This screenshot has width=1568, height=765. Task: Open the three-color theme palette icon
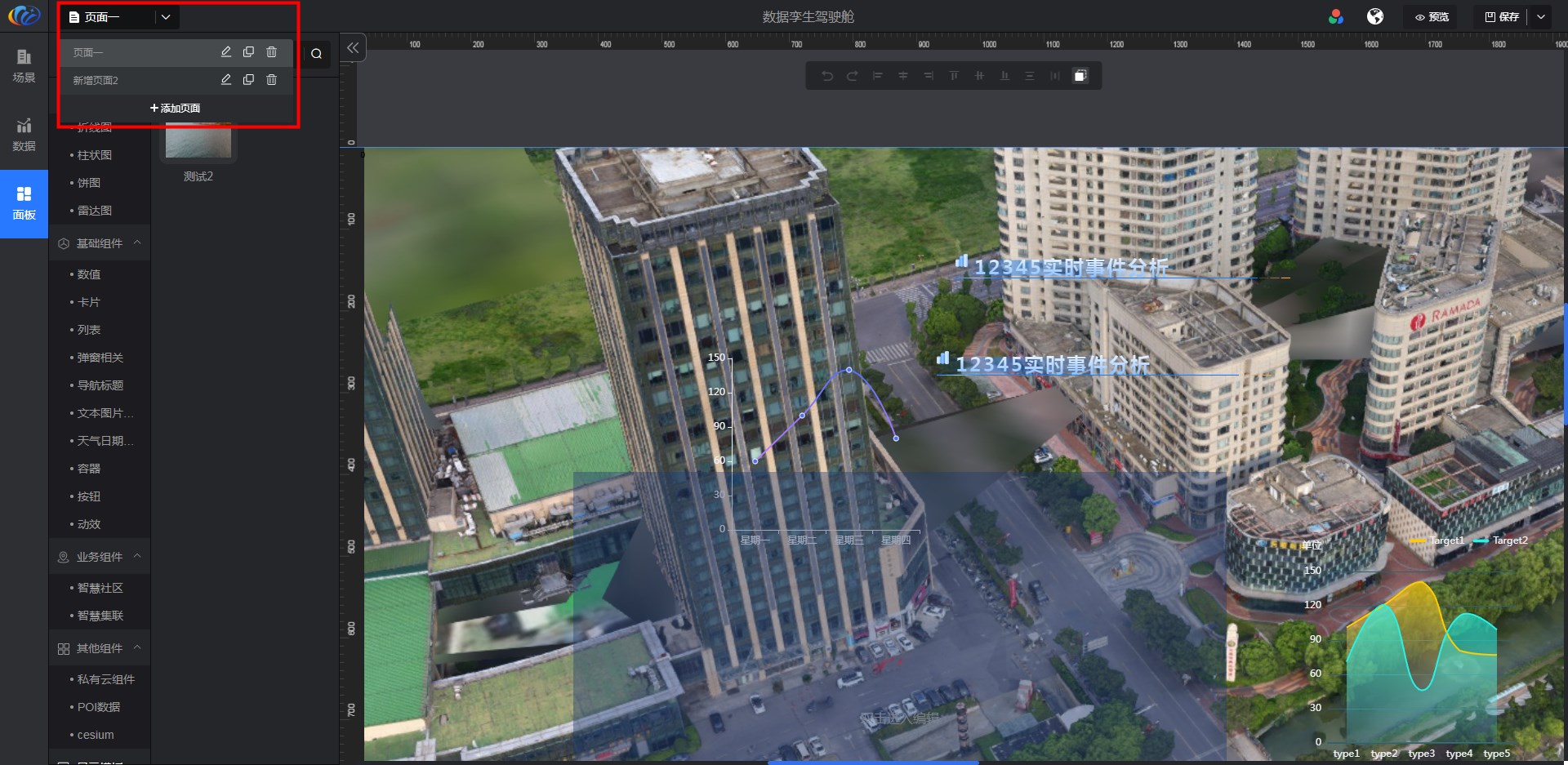click(x=1336, y=17)
